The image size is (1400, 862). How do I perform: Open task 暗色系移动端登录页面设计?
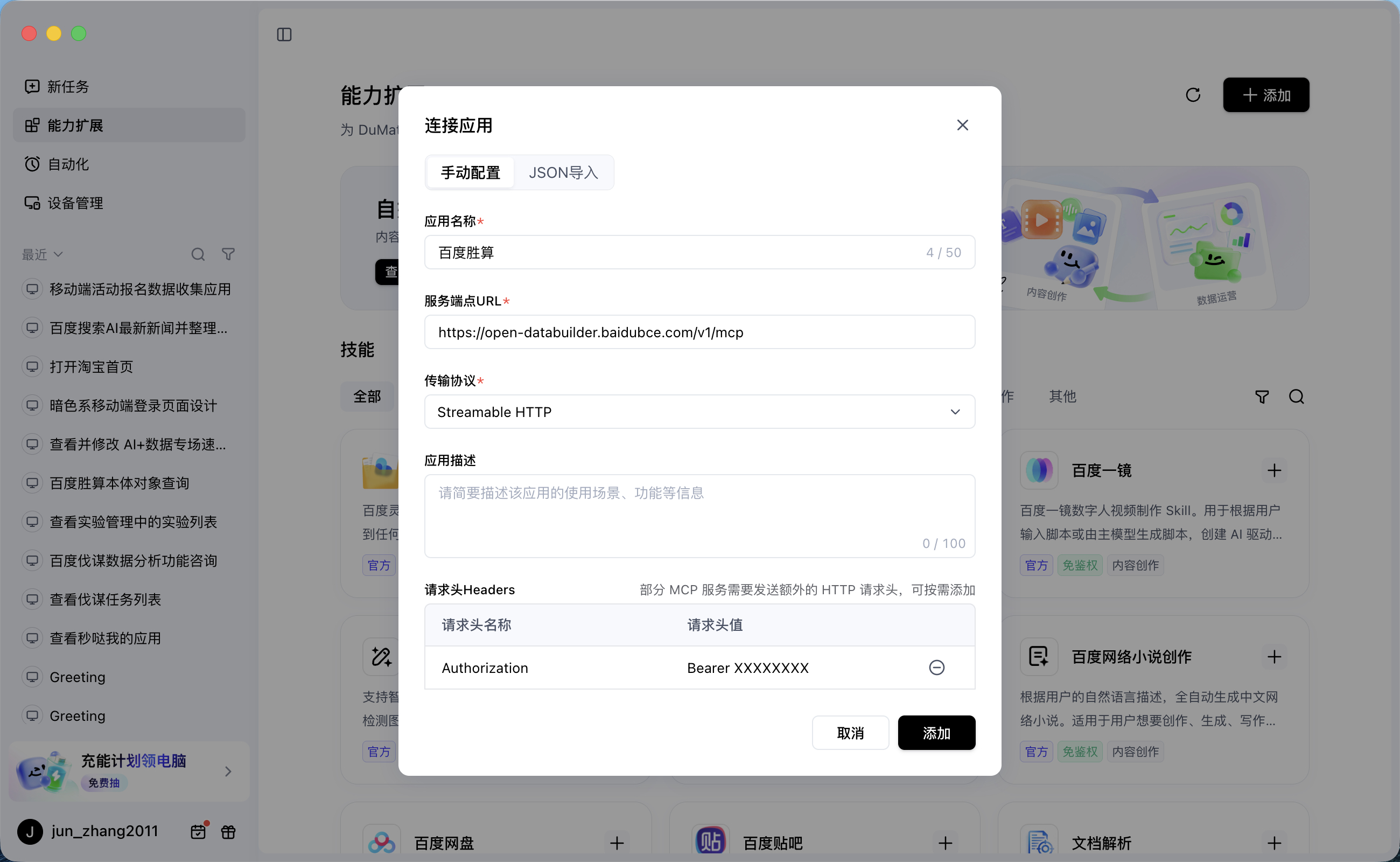click(129, 405)
